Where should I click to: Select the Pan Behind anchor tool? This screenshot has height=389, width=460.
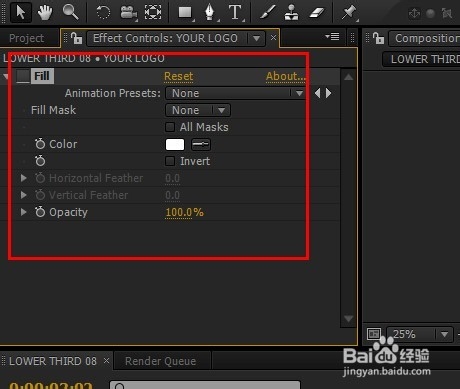[153, 12]
